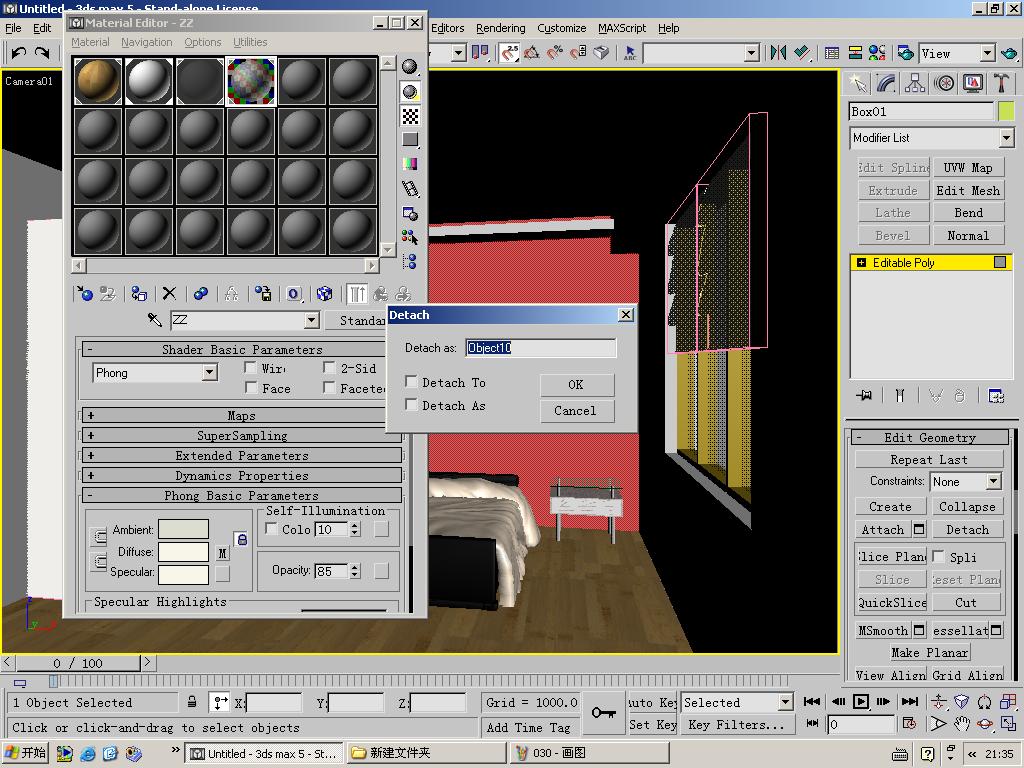Click Show Map in Viewport cube icon
This screenshot has height=768, width=1024.
(325, 294)
